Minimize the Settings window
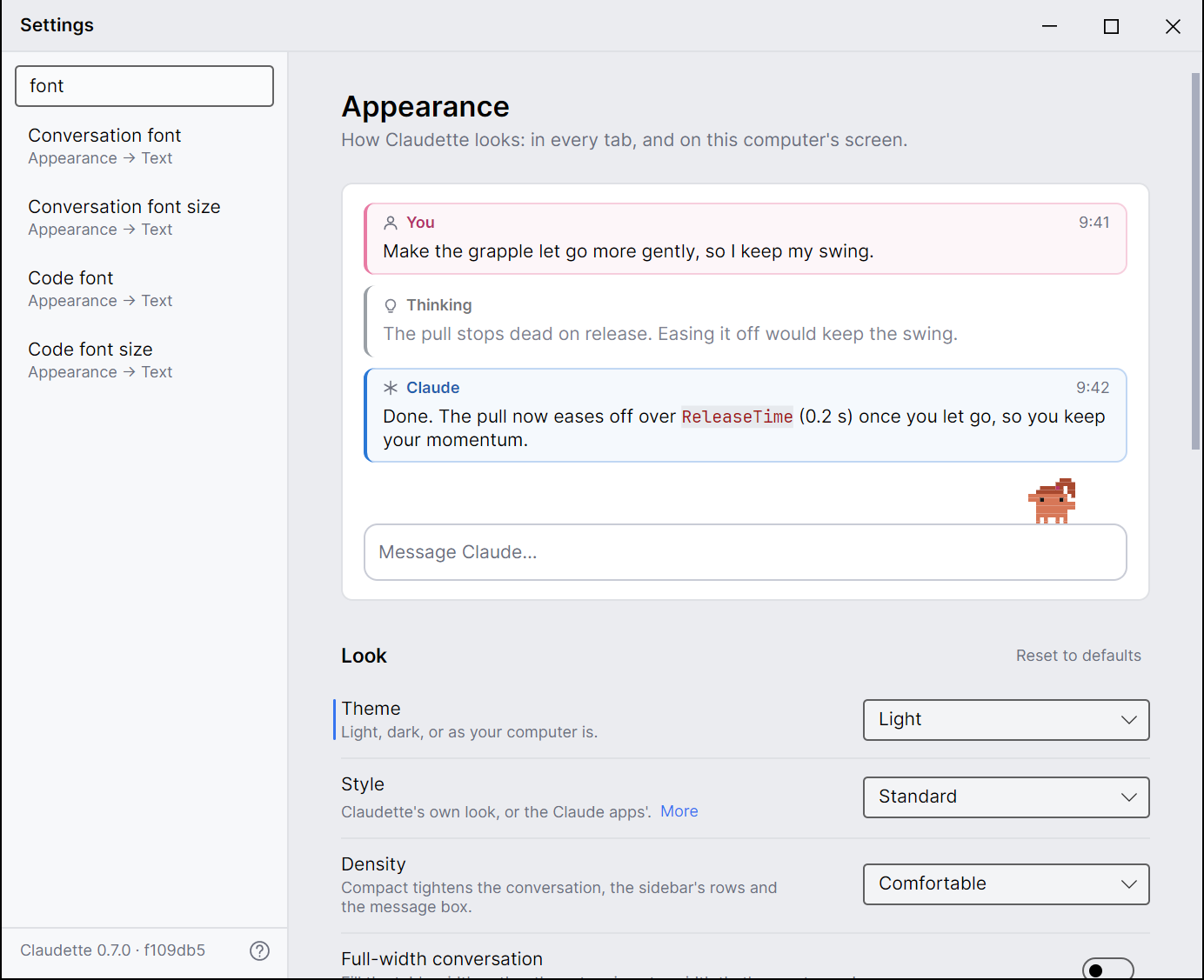Screen dimensions: 1204x980 point(1050,26)
